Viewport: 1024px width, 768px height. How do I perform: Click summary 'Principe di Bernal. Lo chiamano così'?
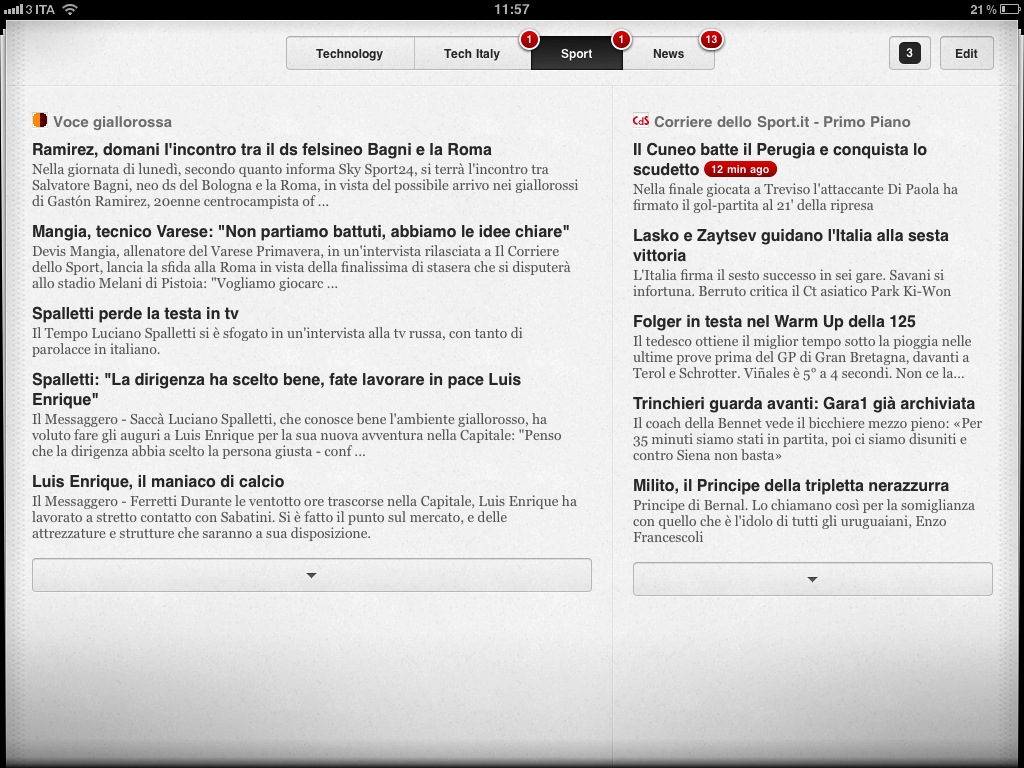[804, 521]
